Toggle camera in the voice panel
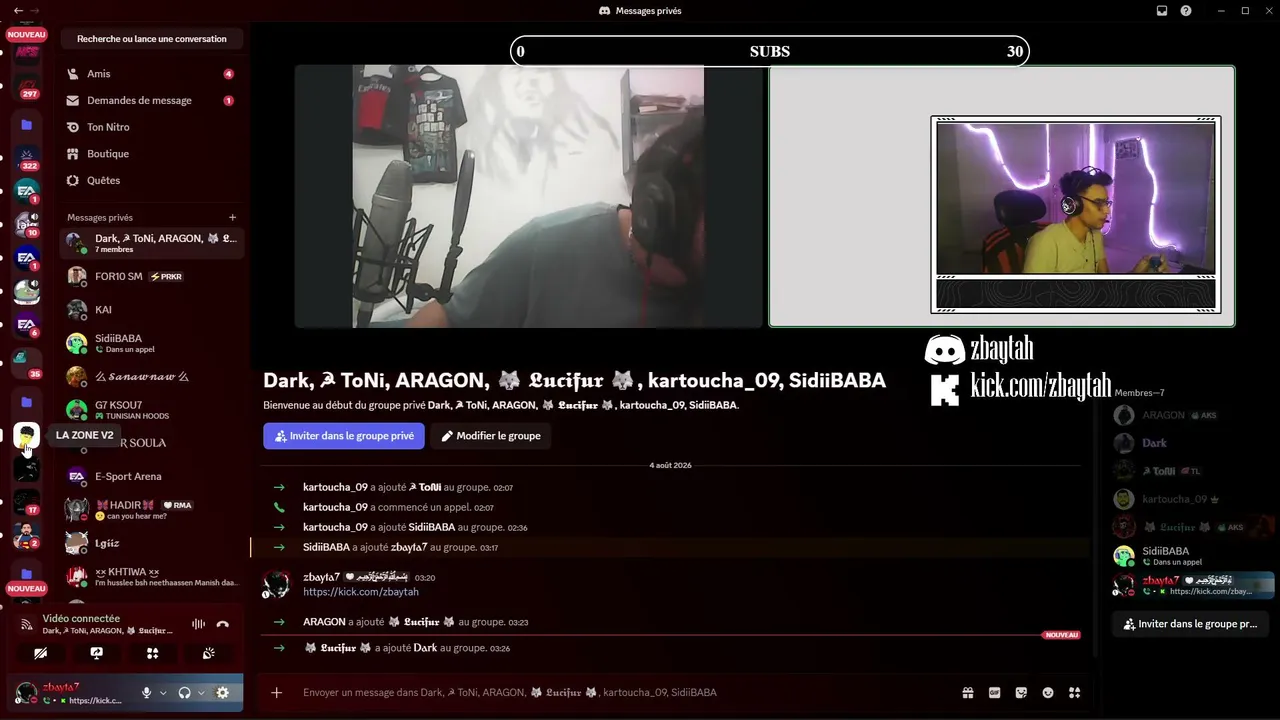 point(40,653)
